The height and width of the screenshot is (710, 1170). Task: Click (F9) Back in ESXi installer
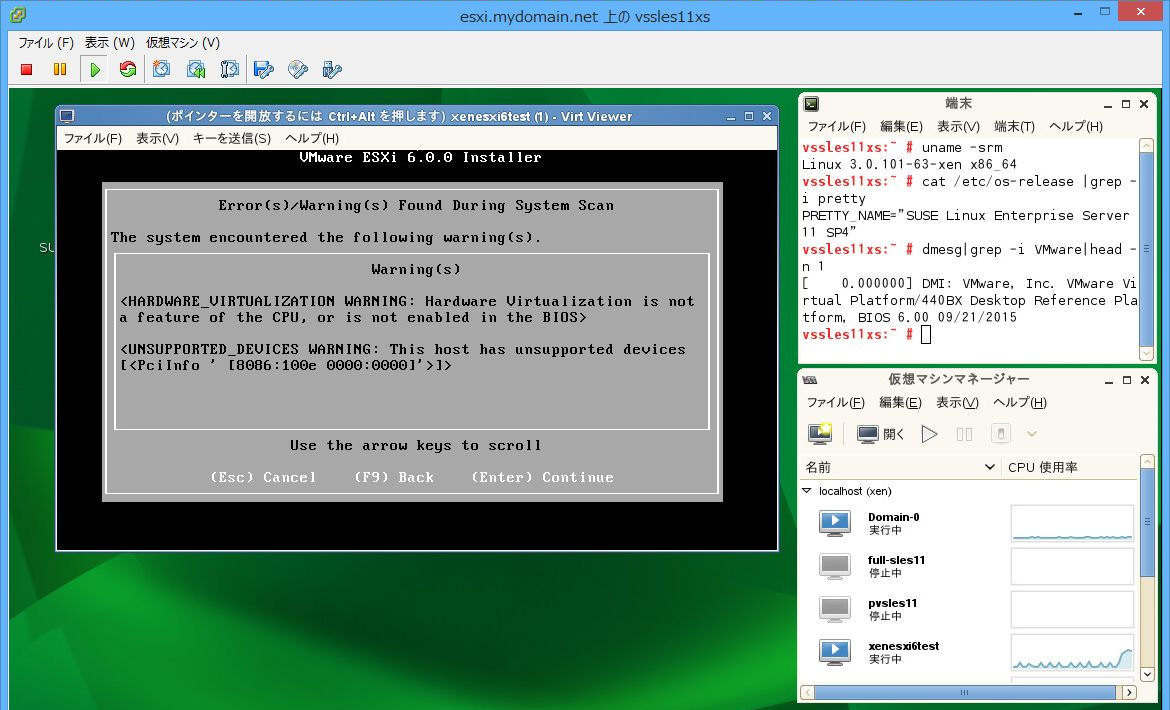[x=394, y=477]
